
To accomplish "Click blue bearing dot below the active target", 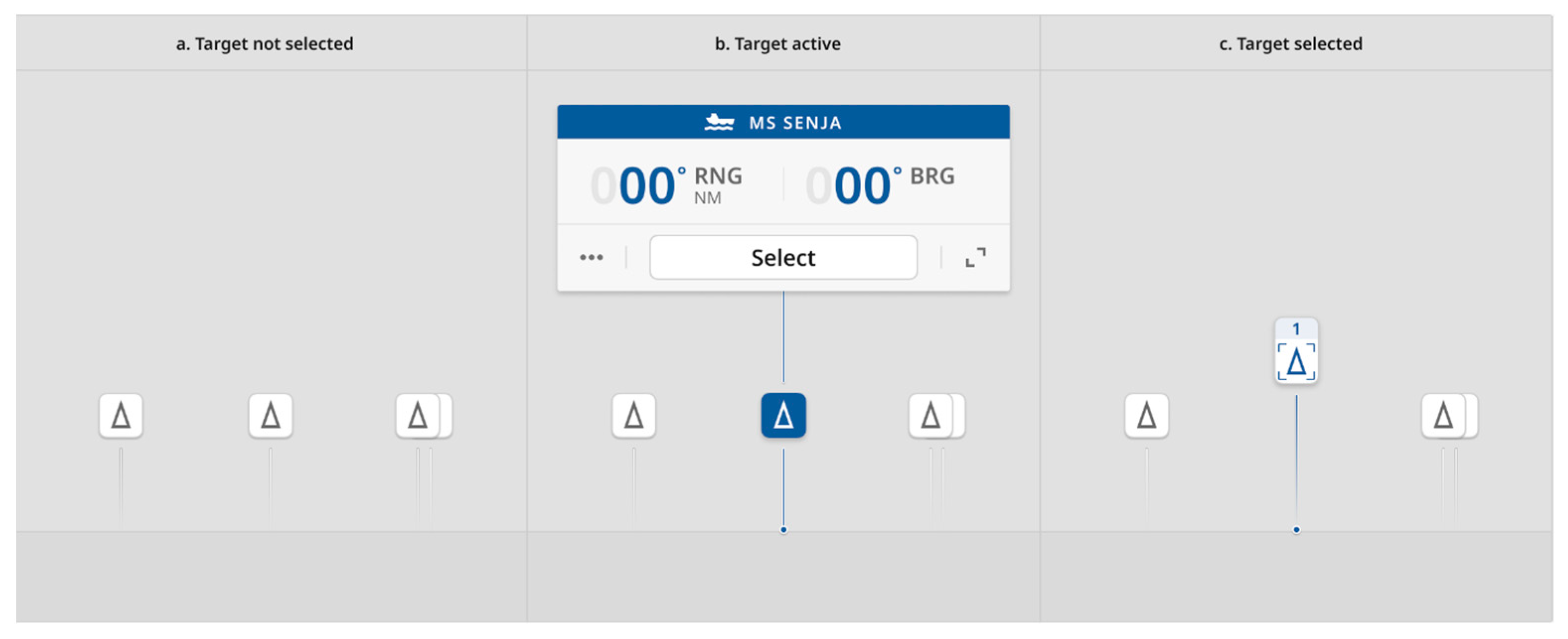I will click(x=784, y=530).
